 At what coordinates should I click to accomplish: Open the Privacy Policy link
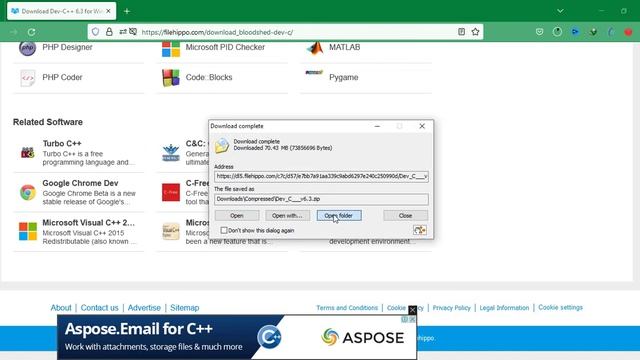451,308
